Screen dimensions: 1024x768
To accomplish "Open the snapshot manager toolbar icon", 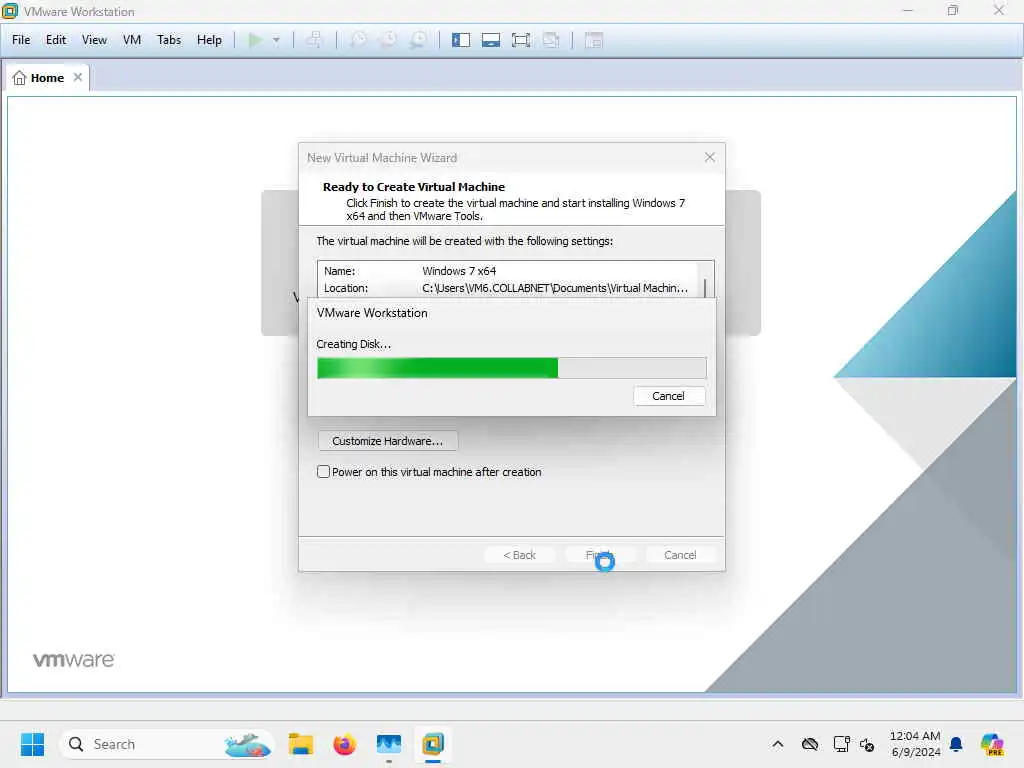I will pyautogui.click(x=419, y=40).
